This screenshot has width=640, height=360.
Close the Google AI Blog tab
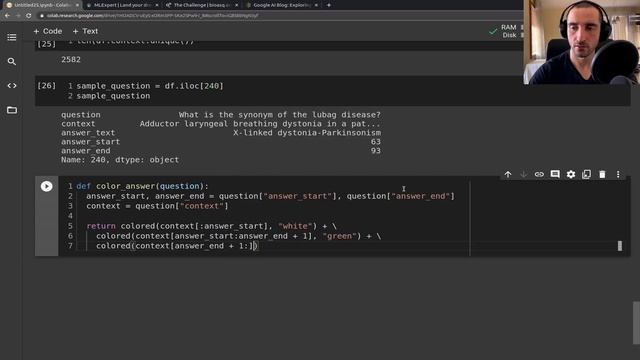coord(316,5)
